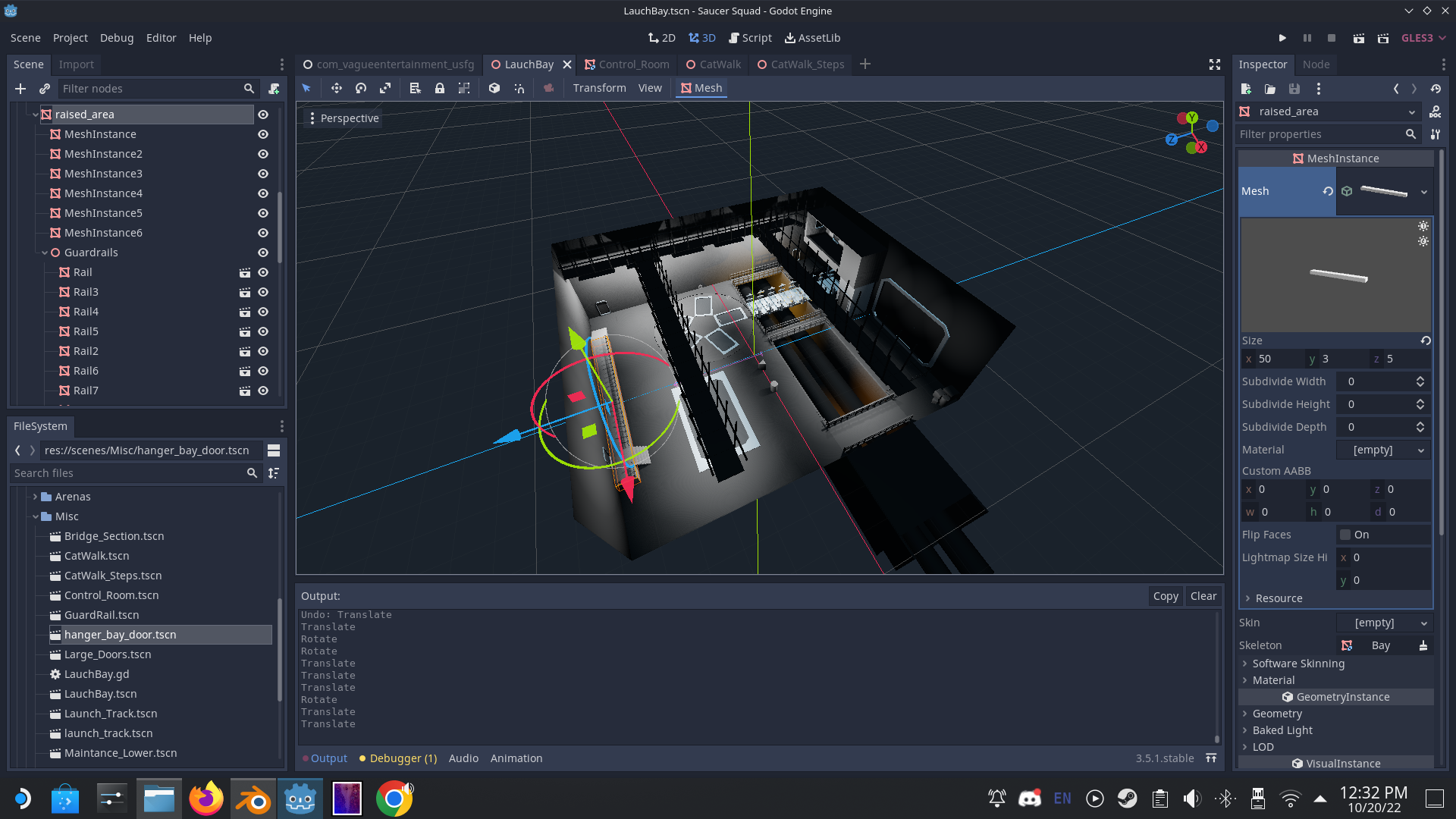Open the Skin [empty] dropdown
The image size is (1456, 819).
point(1384,623)
